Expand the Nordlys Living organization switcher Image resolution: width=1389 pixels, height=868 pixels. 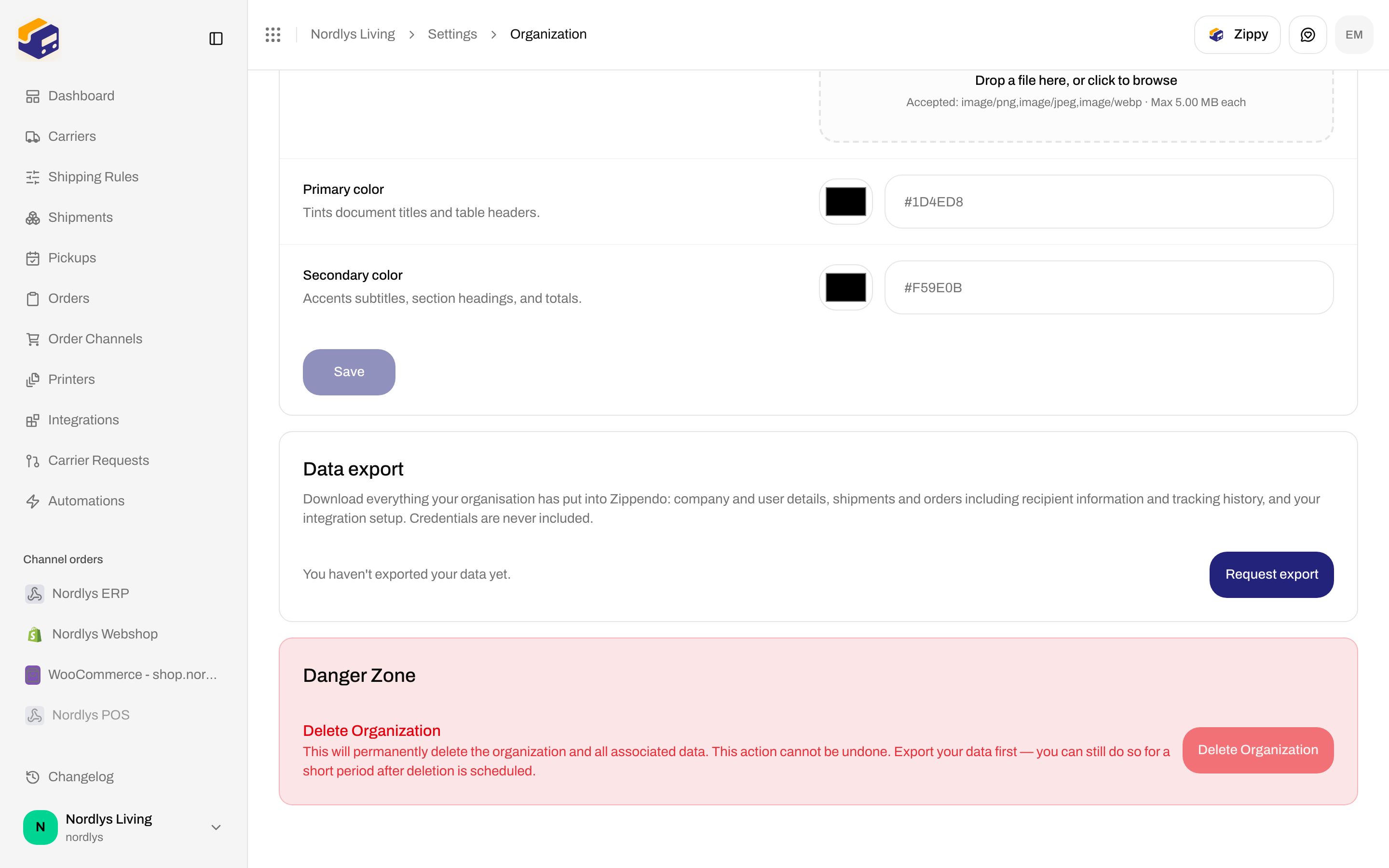(x=123, y=827)
